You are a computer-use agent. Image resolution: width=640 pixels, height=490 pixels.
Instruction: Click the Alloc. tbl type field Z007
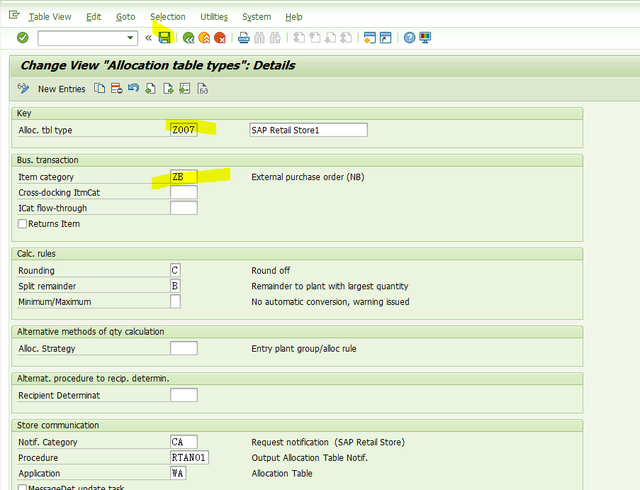click(184, 130)
